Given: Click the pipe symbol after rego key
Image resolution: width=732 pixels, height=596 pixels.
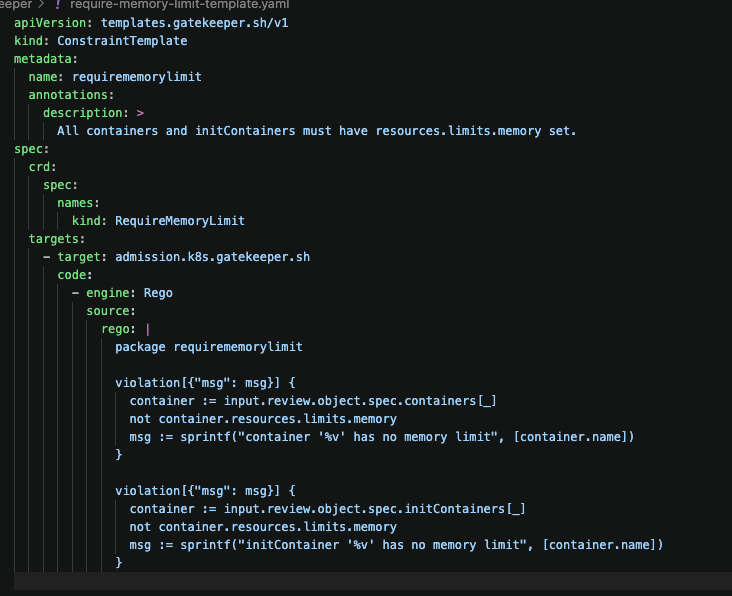Looking at the screenshot, I should 148,329.
